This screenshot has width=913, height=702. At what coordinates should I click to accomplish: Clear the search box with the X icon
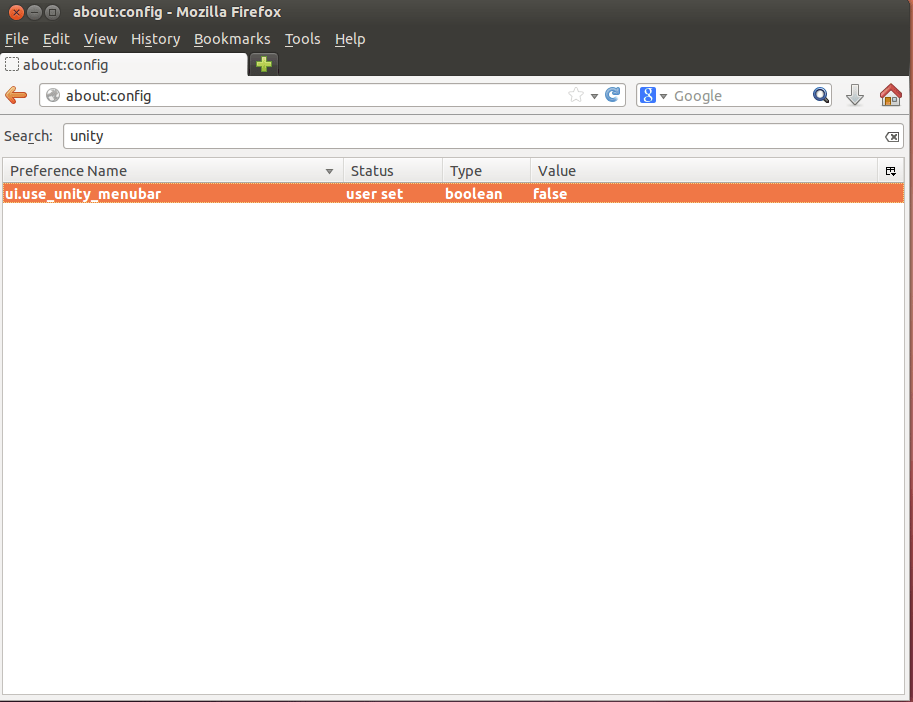[x=891, y=136]
